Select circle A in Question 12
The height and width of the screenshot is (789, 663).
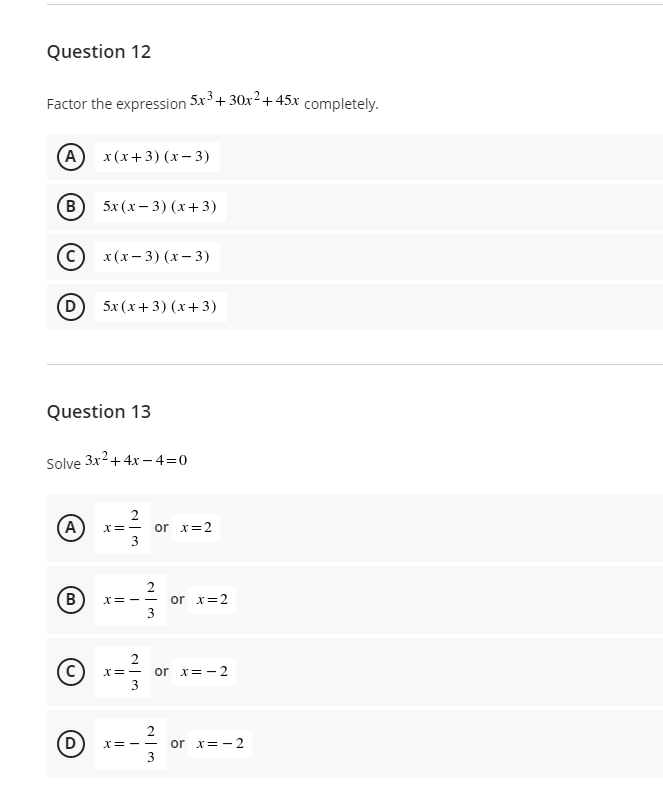tap(70, 156)
